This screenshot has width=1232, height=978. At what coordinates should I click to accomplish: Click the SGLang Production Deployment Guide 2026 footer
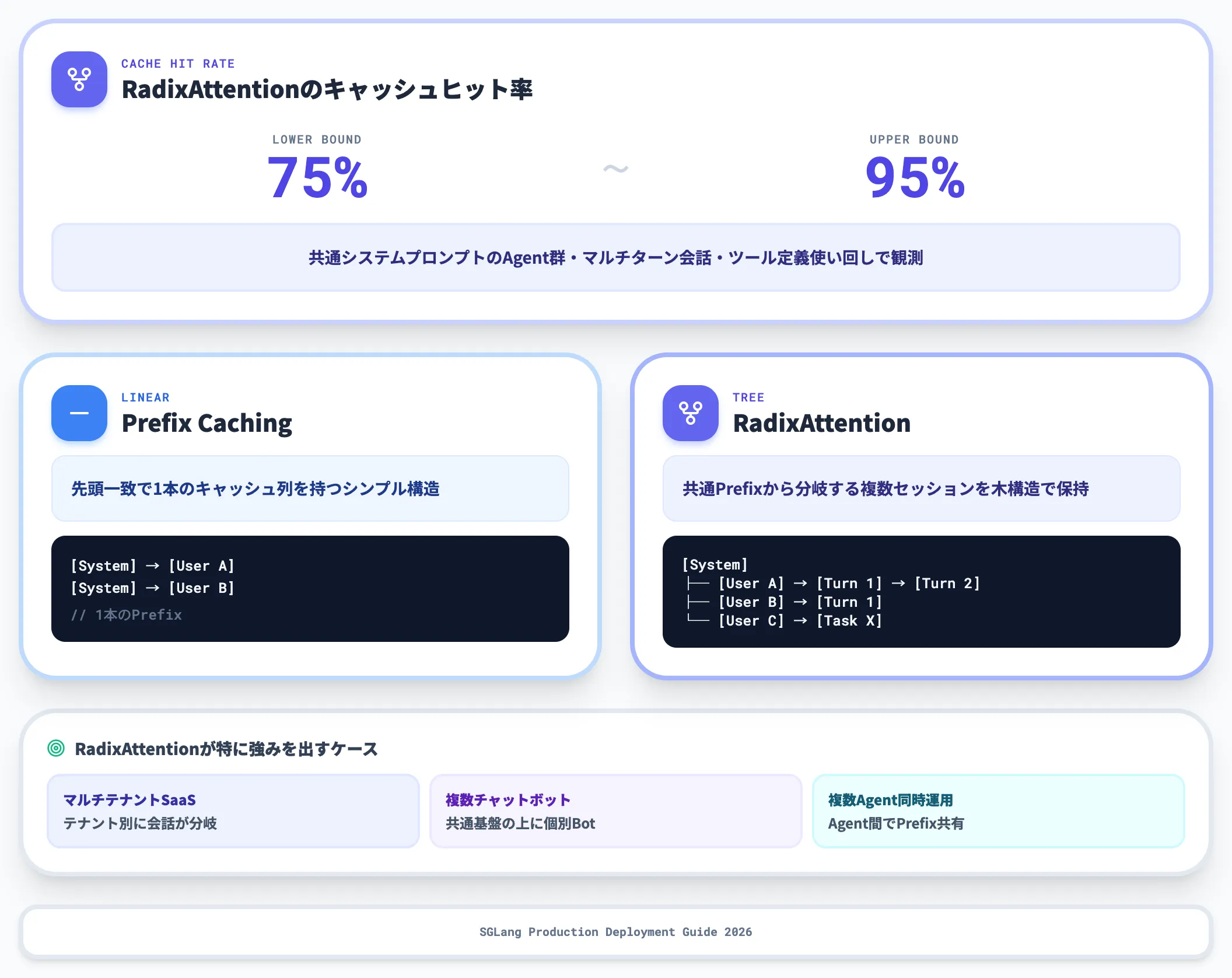[616, 932]
